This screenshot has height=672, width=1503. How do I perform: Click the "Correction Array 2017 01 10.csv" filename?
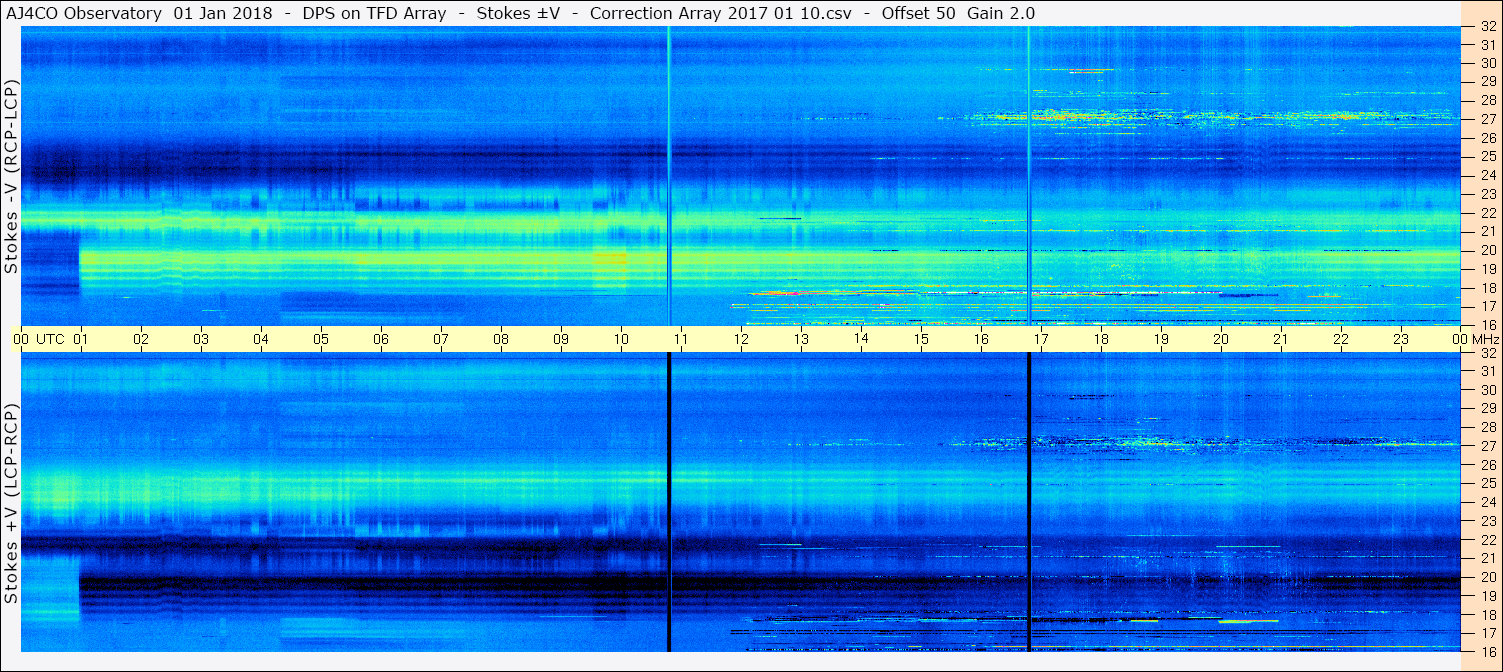tap(720, 13)
